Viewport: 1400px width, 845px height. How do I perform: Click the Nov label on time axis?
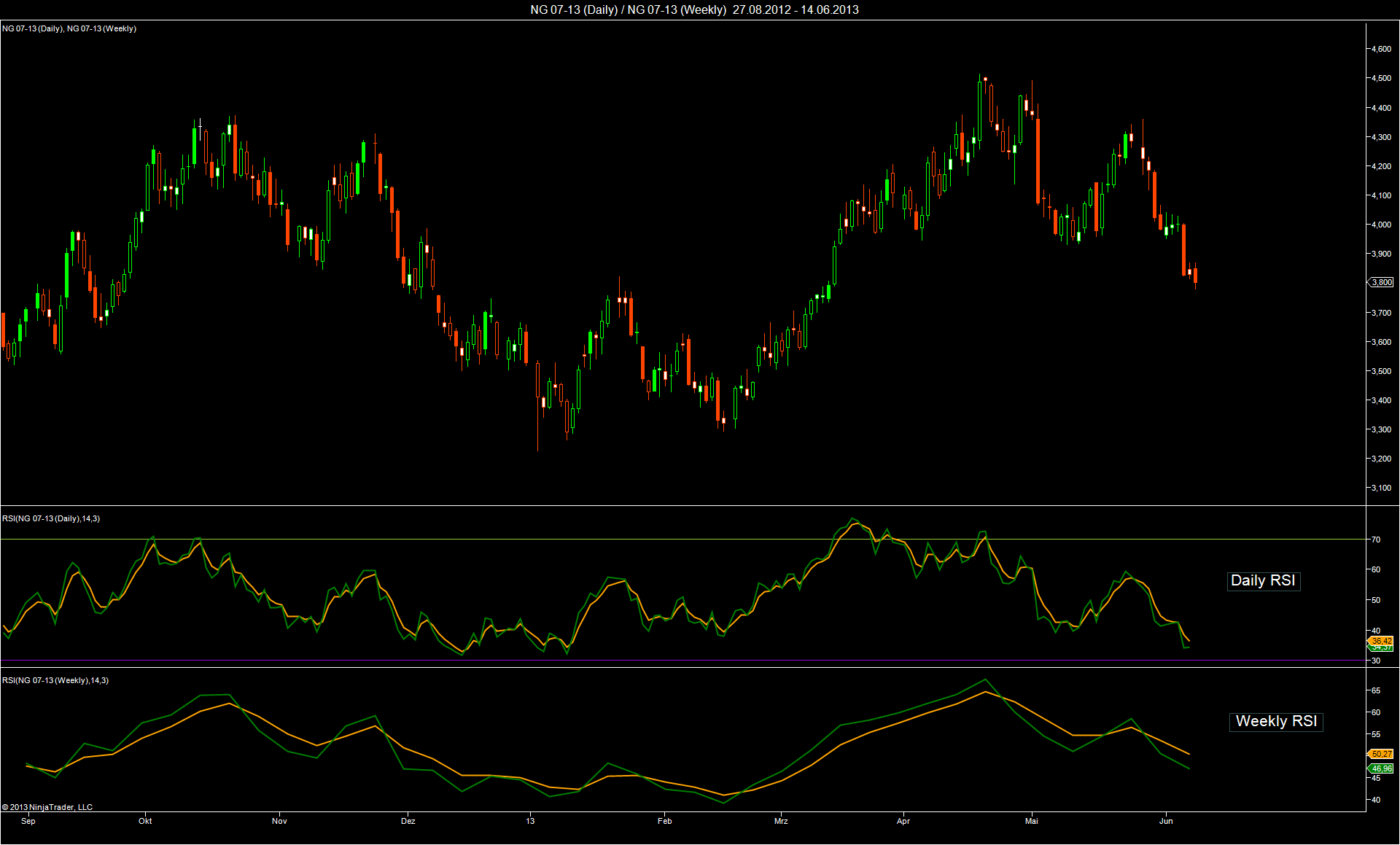click(x=279, y=821)
